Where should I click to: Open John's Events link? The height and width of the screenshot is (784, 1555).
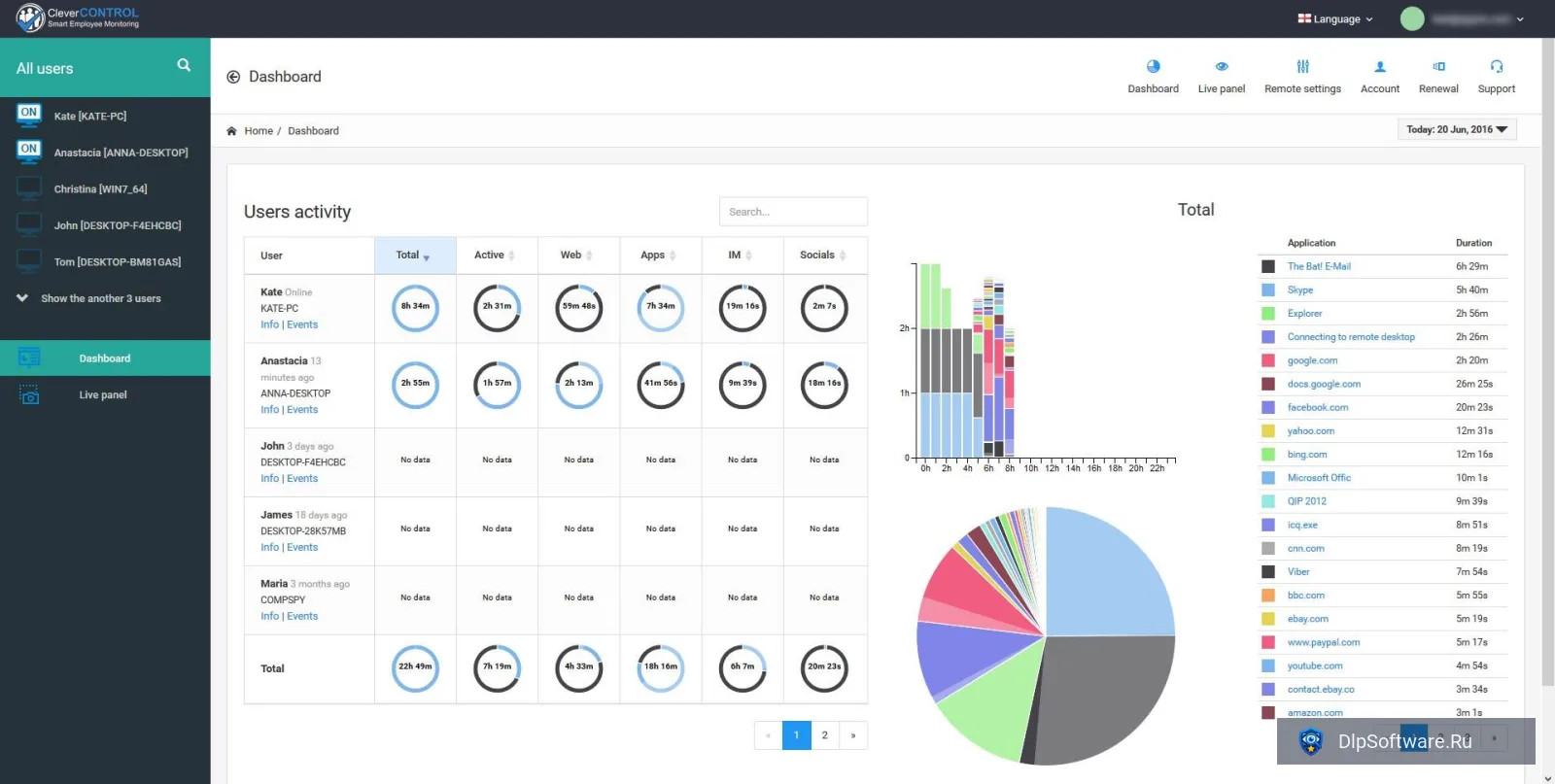302,479
